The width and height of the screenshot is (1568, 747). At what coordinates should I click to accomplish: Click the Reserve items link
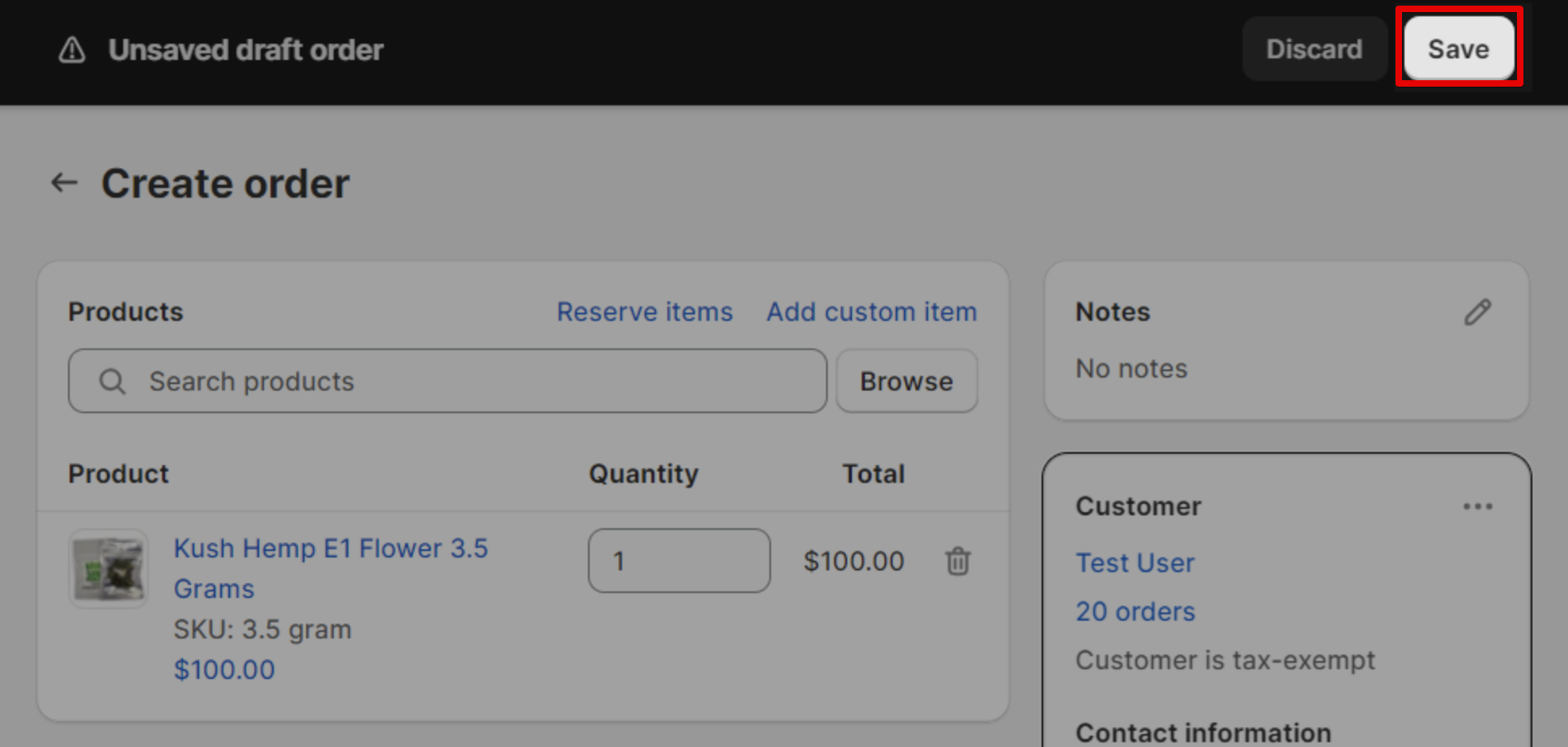tap(645, 311)
